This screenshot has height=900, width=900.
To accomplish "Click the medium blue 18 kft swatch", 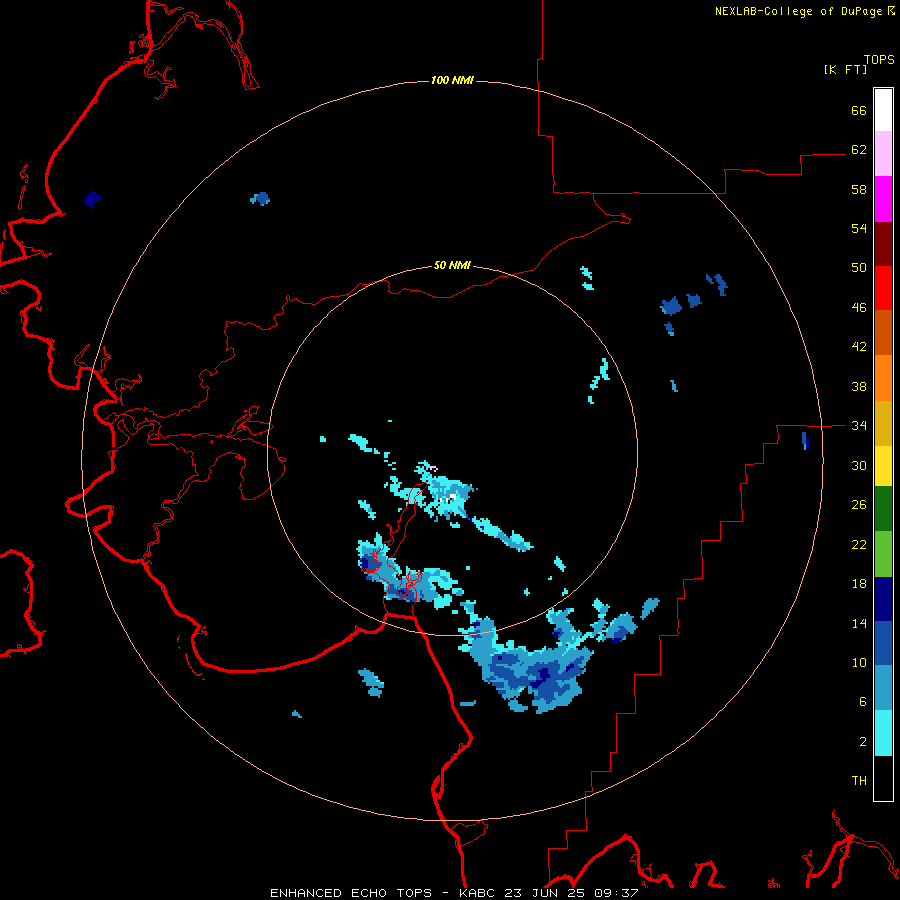I will coord(883,643).
